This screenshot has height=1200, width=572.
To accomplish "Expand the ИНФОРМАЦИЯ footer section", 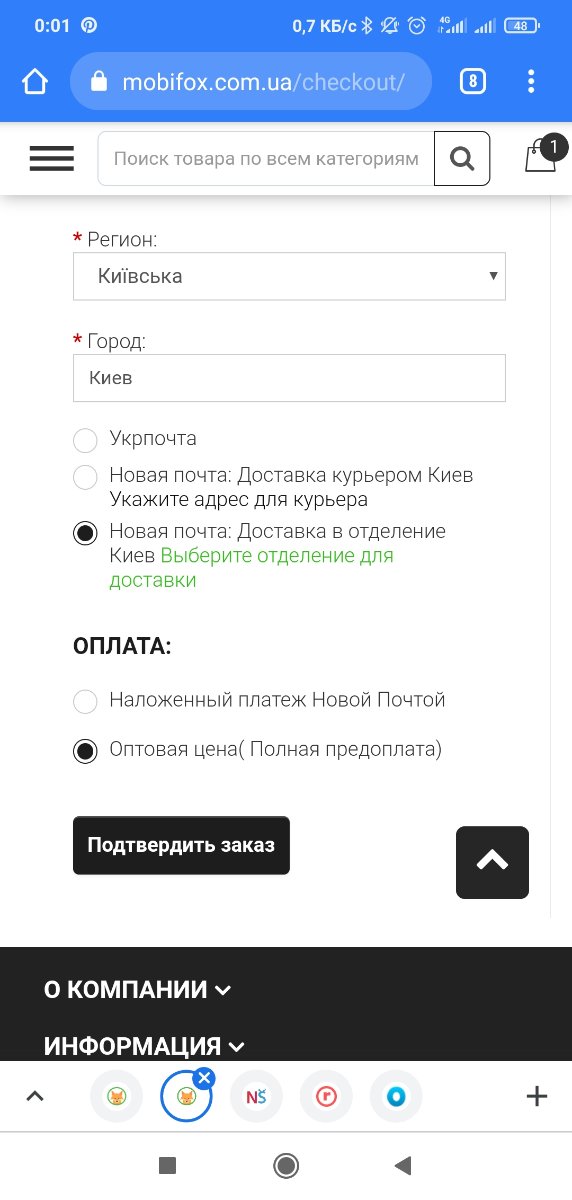I will [x=144, y=1047].
